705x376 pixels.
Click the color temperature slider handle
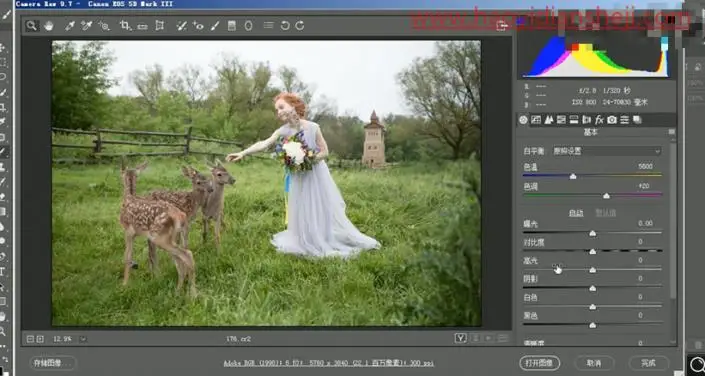[x=573, y=176]
